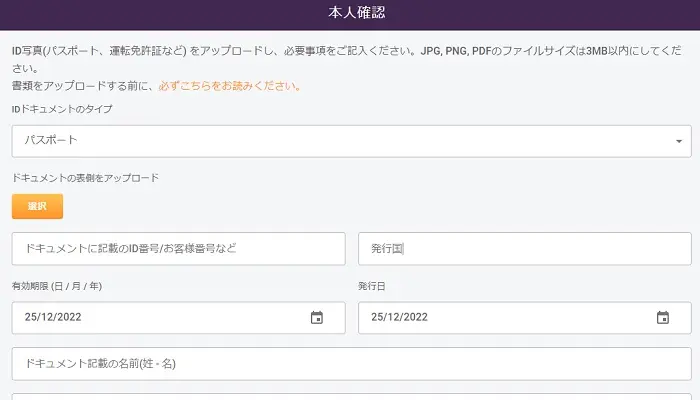This screenshot has height=400, width=700.
Task: Open the パスポート document type selector
Action: click(x=350, y=141)
